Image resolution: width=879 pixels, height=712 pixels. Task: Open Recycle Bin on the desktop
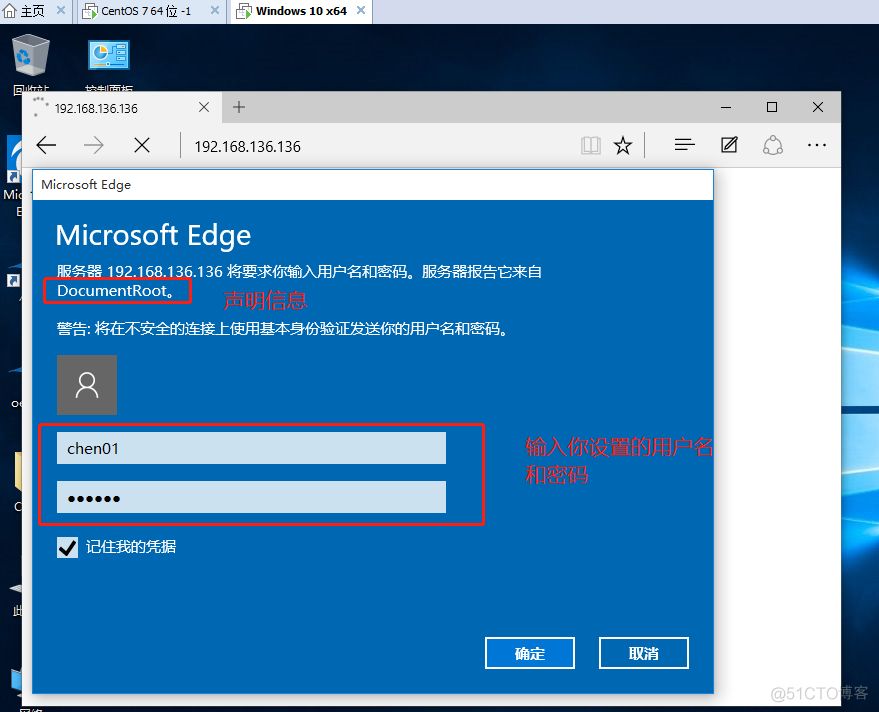(31, 62)
